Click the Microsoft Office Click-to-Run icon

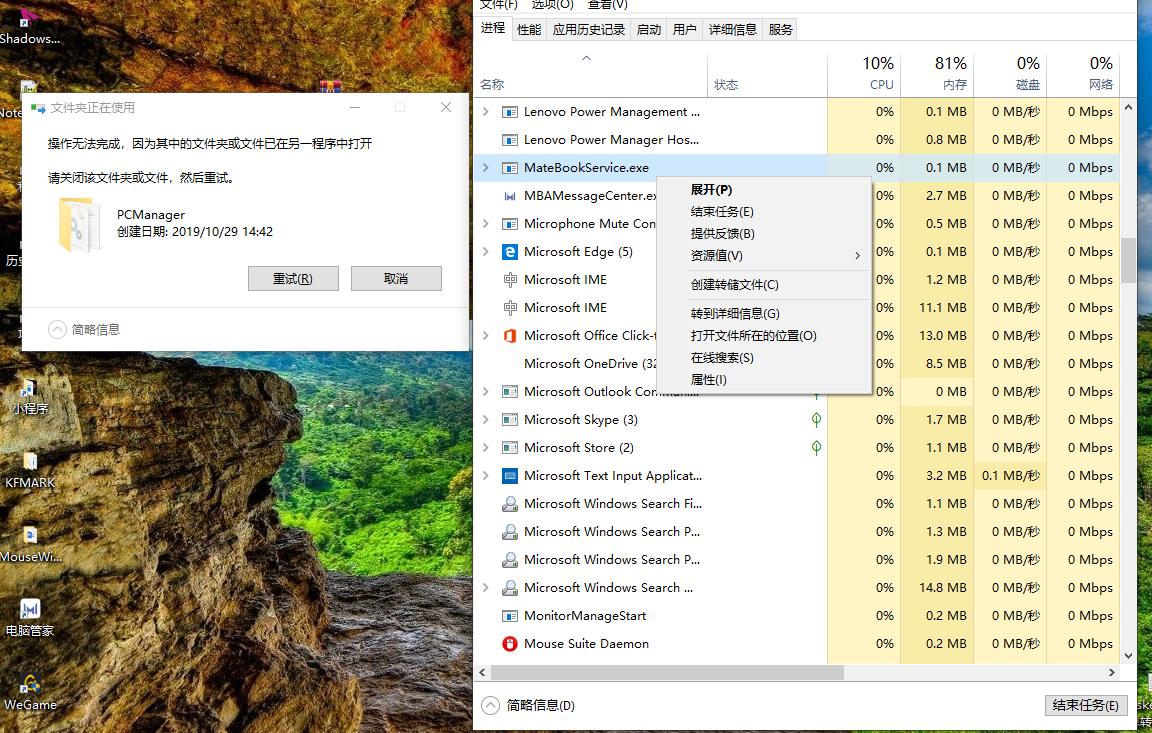(510, 335)
